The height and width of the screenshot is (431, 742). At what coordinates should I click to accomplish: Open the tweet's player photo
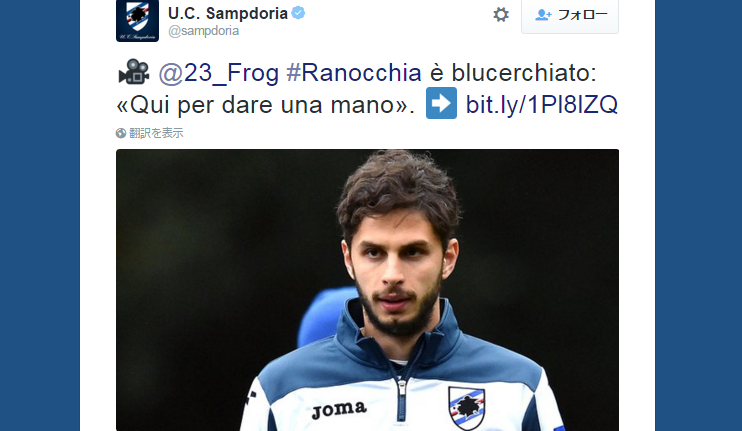point(367,290)
